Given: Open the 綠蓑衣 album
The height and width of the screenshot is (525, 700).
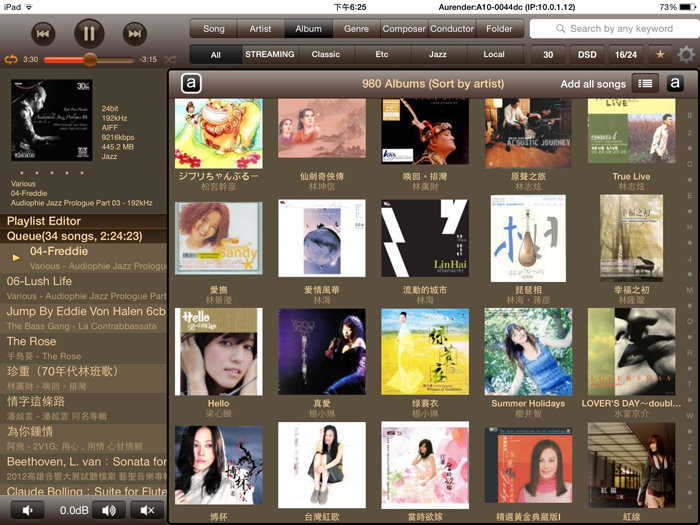Looking at the screenshot, I should 425,352.
